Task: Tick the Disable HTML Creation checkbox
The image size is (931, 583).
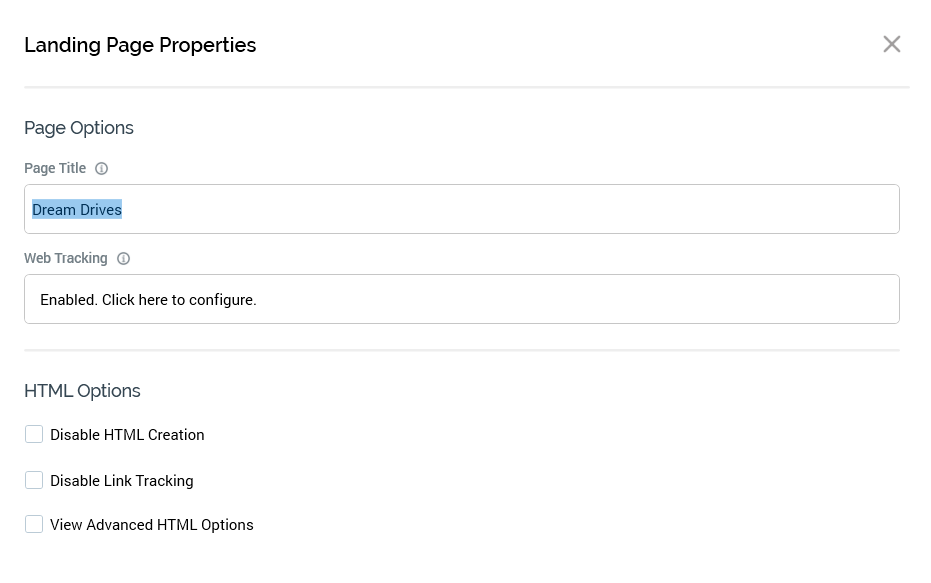Action: pos(34,434)
